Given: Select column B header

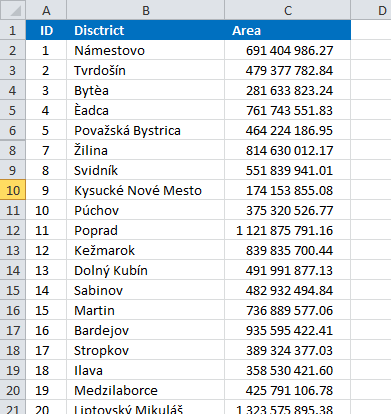Looking at the screenshot, I should (x=146, y=10).
